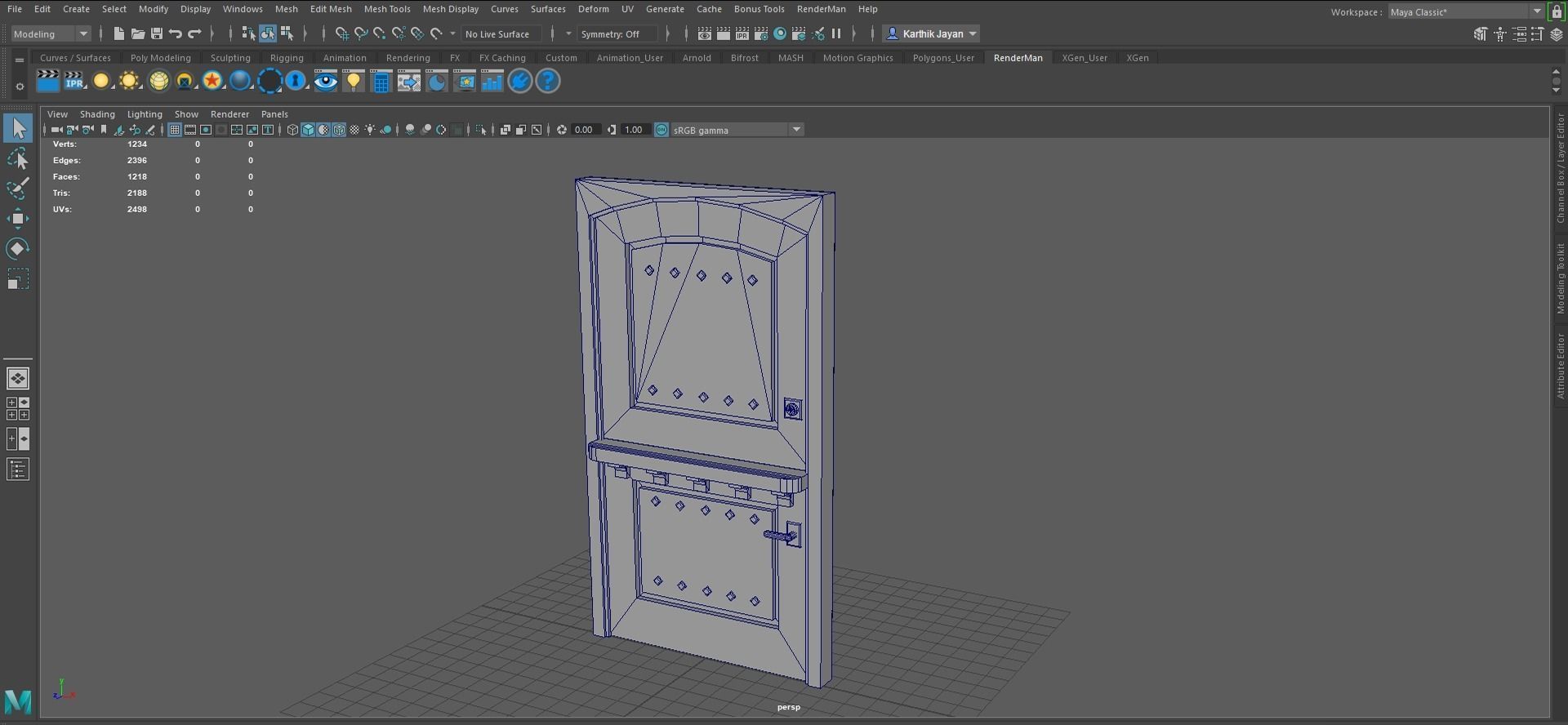Select the arrow Select tool
This screenshot has height=725, width=1568.
pyautogui.click(x=18, y=129)
